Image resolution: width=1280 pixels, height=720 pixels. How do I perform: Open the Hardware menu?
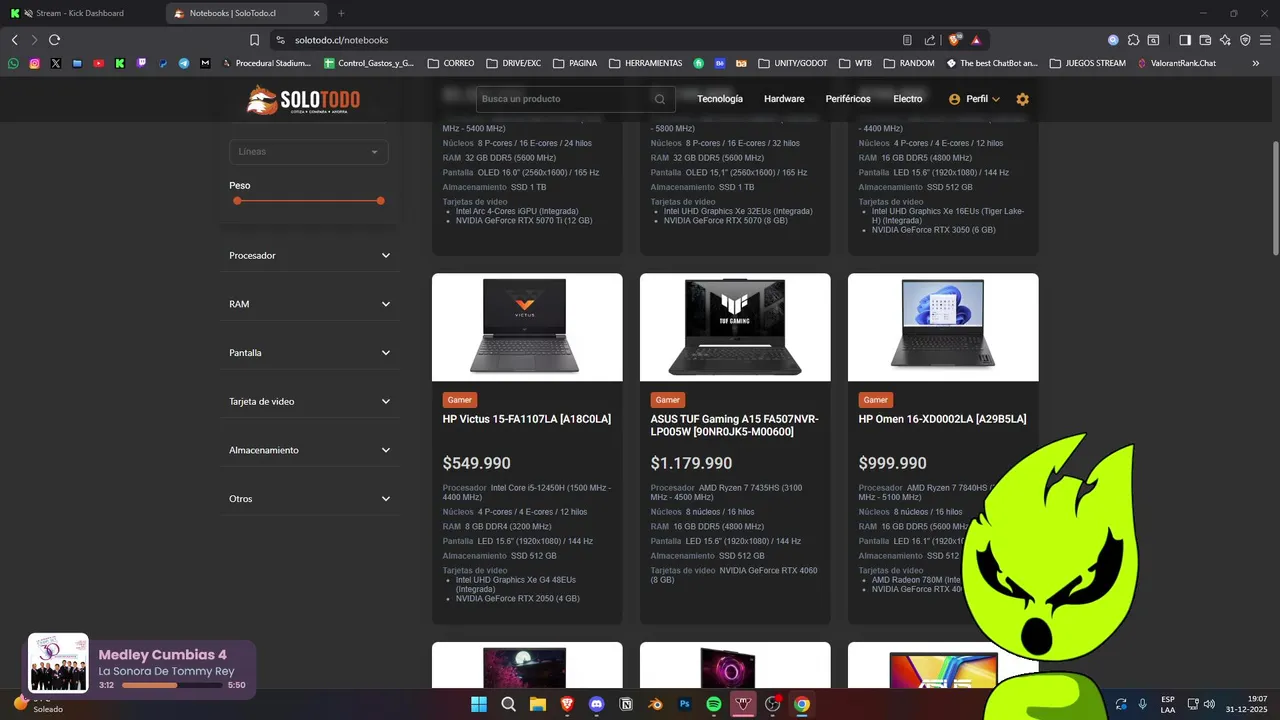click(784, 99)
